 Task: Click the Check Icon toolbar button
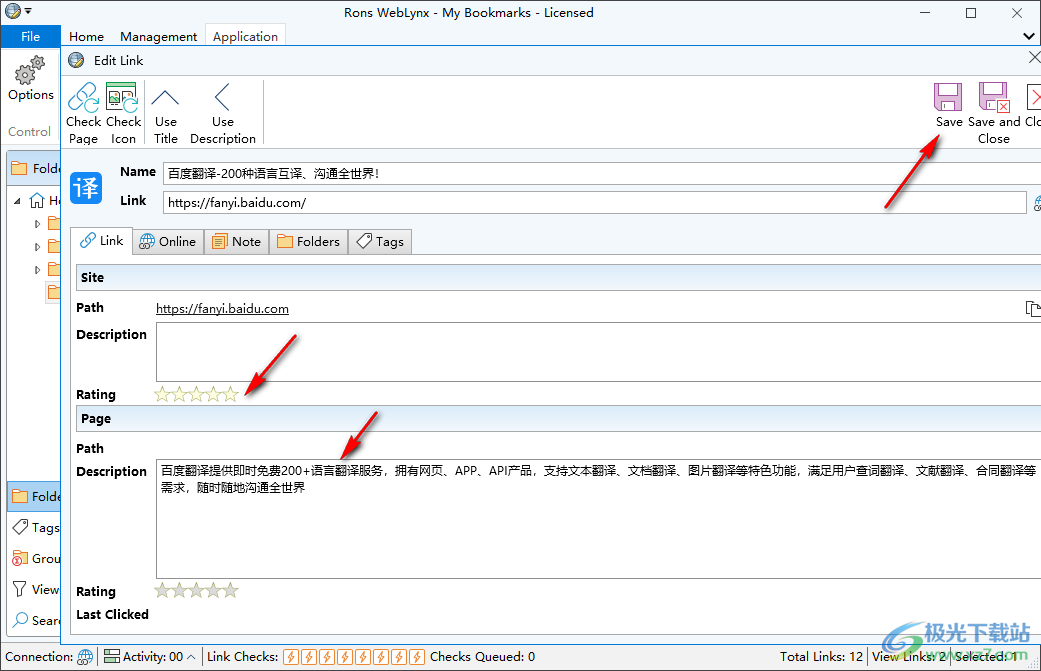(122, 98)
